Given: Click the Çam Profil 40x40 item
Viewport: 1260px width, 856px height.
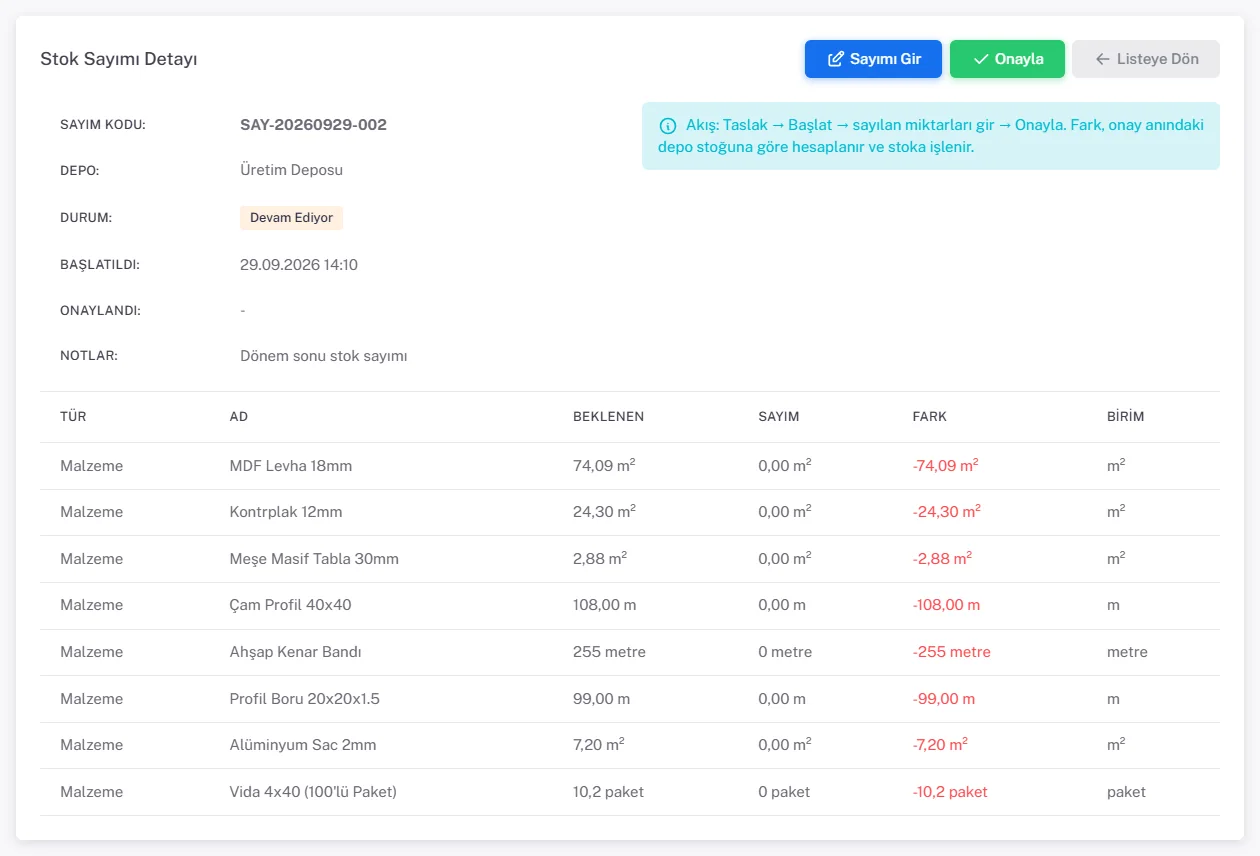Looking at the screenshot, I should (290, 605).
